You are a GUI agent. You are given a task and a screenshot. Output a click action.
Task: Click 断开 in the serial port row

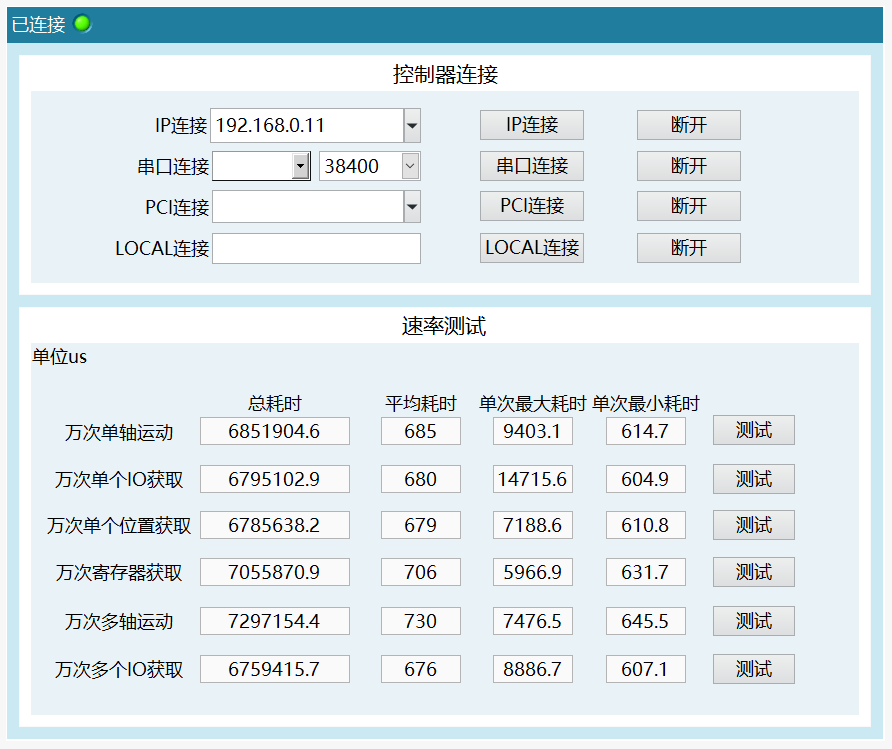pos(688,166)
